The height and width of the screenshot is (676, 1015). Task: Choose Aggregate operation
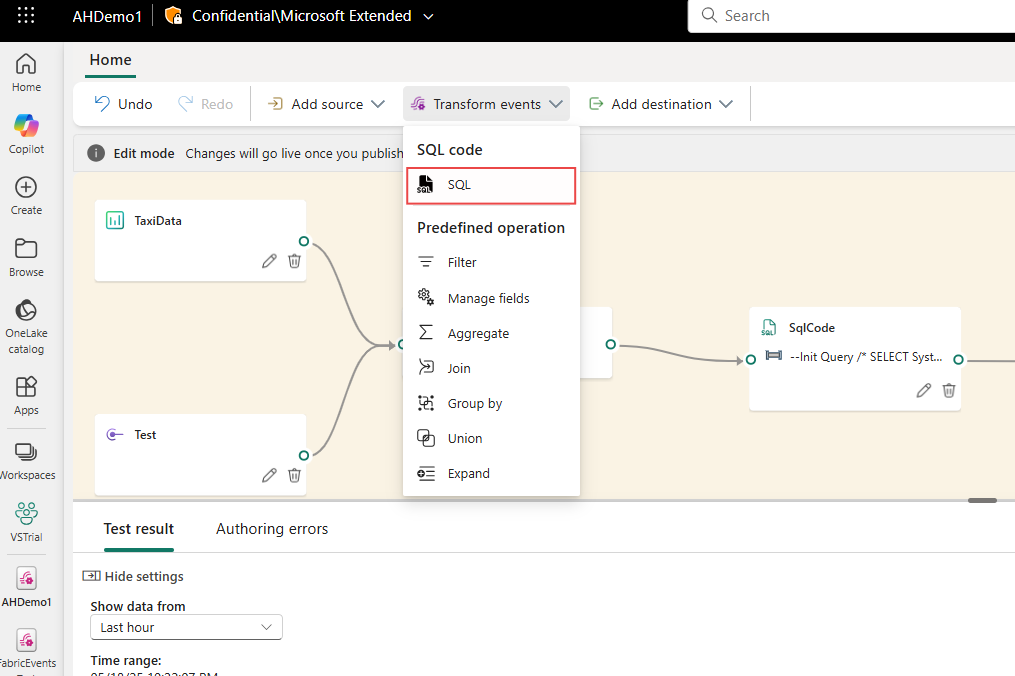click(491, 333)
